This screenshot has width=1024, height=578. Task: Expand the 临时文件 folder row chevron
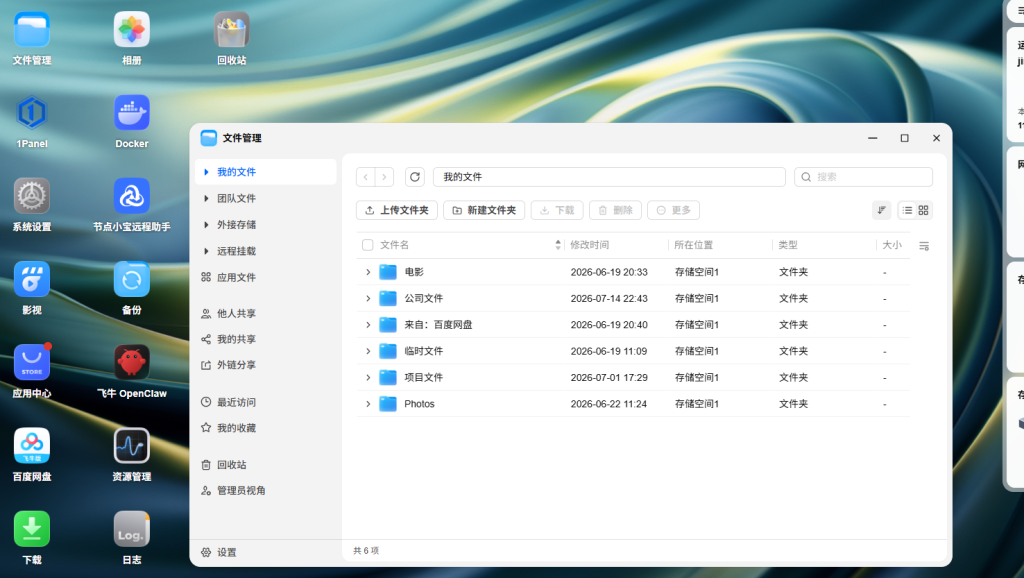[368, 351]
